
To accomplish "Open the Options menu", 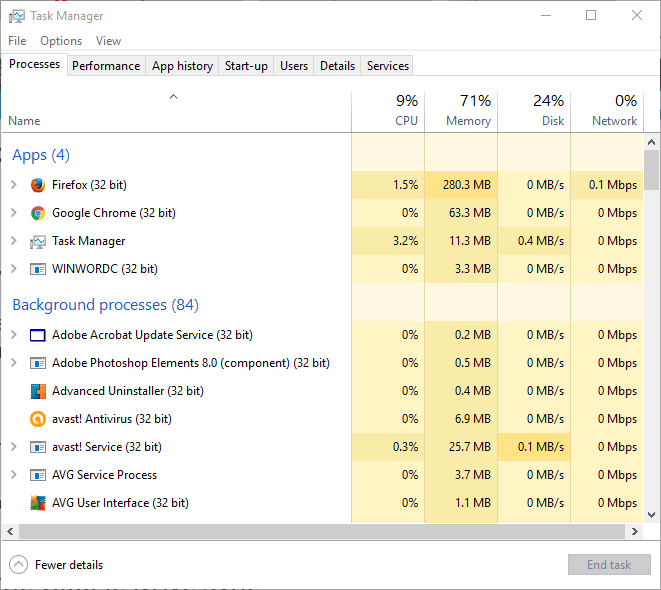I will (61, 41).
